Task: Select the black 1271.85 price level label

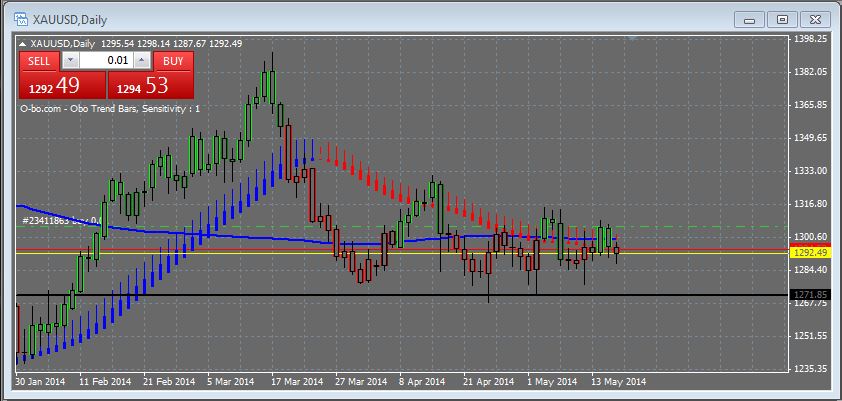Action: click(x=808, y=295)
